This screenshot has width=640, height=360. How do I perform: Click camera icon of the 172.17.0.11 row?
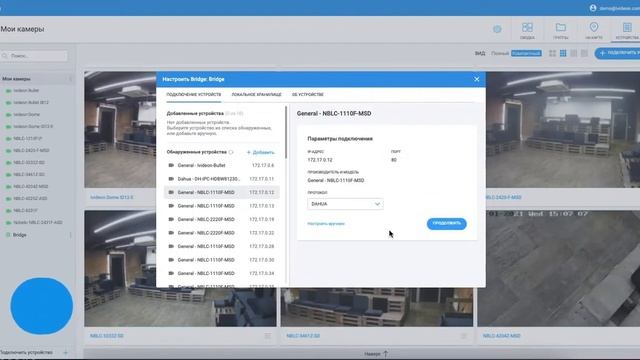(171, 179)
